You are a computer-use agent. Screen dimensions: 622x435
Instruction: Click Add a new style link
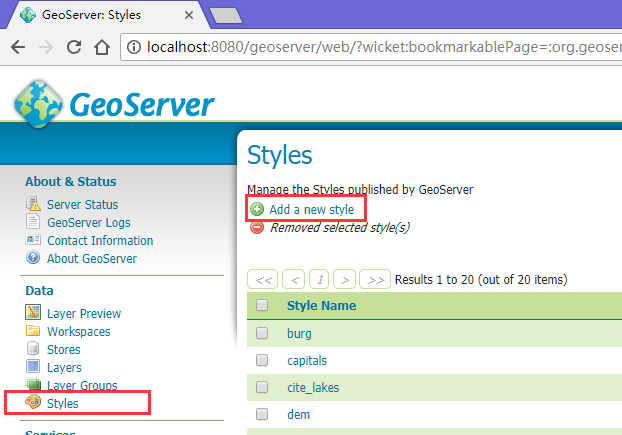coord(312,209)
